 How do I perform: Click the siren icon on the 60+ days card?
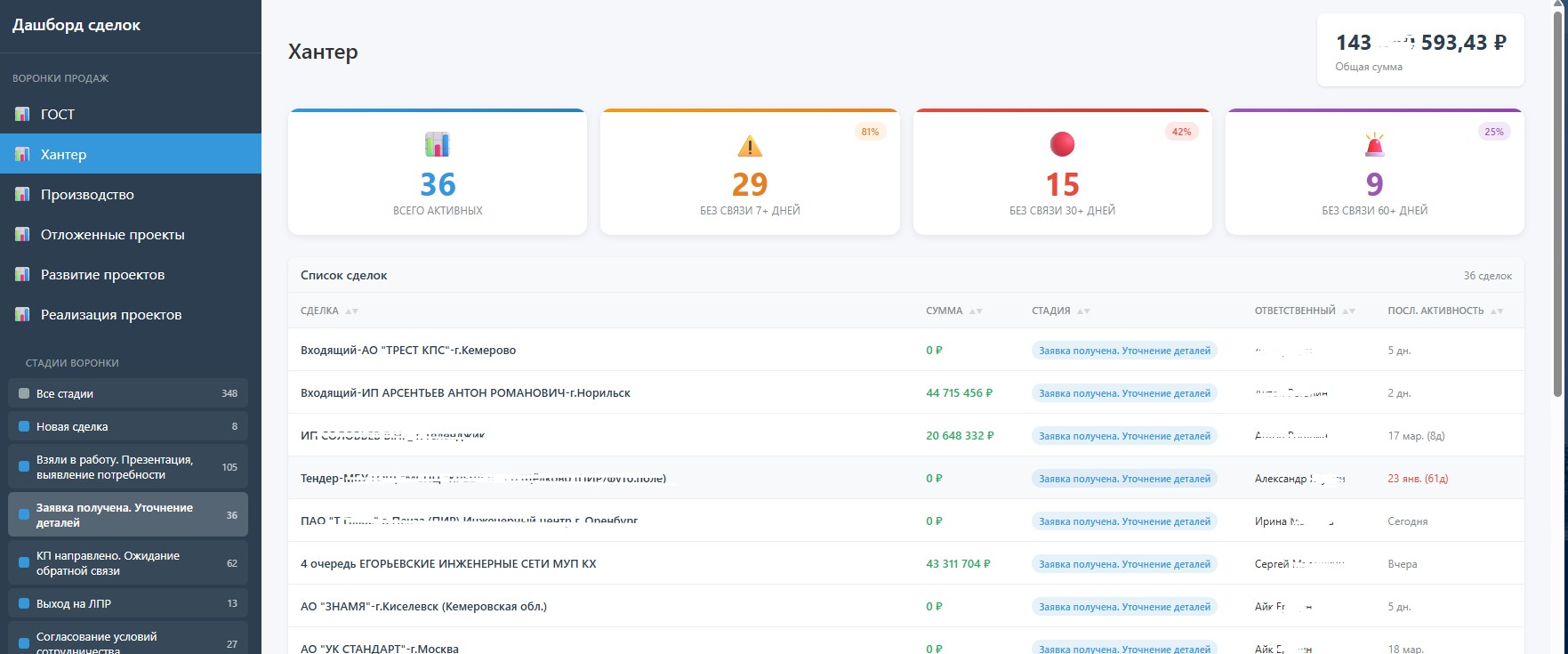1374,144
